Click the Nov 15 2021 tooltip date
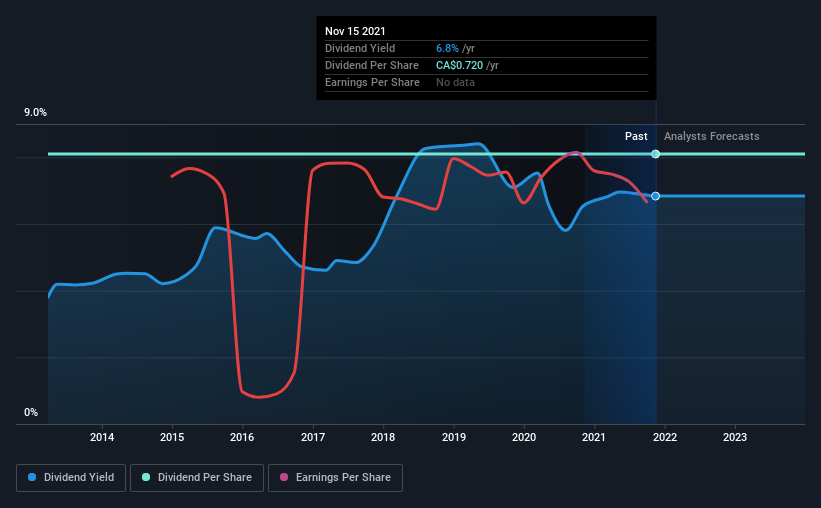Viewport: 821px width, 508px height. coord(355,31)
